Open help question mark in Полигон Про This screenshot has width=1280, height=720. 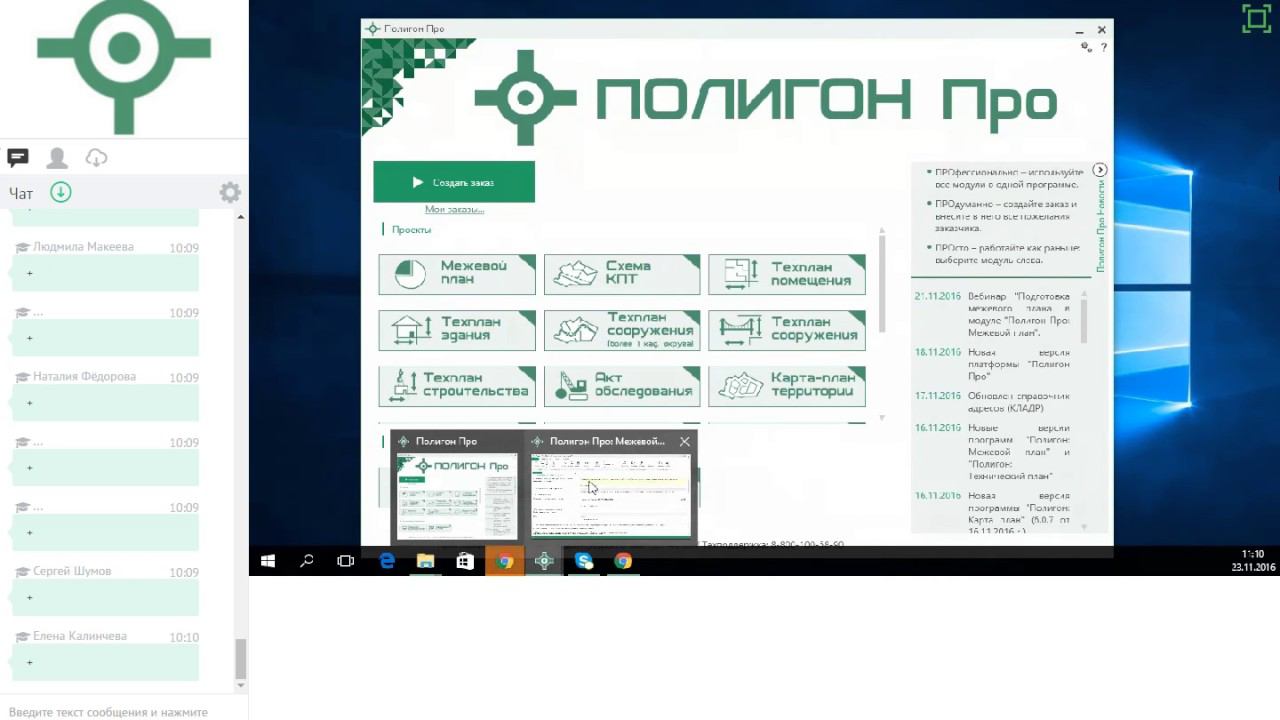pos(1103,47)
